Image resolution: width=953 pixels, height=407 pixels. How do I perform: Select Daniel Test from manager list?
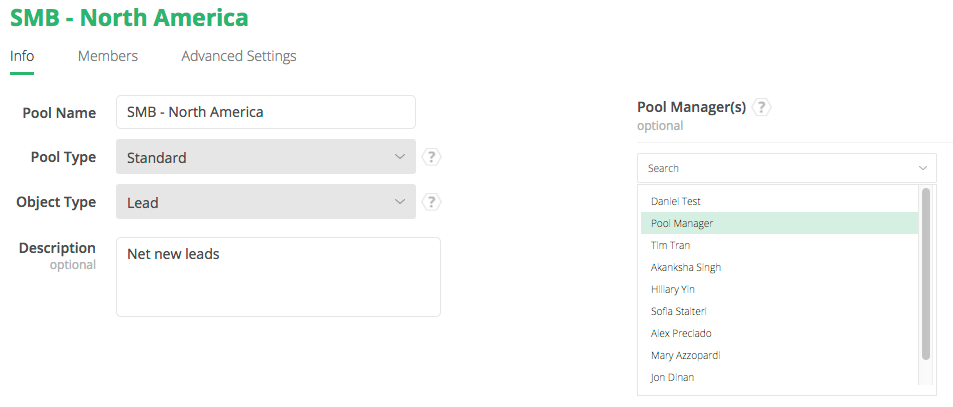click(676, 201)
